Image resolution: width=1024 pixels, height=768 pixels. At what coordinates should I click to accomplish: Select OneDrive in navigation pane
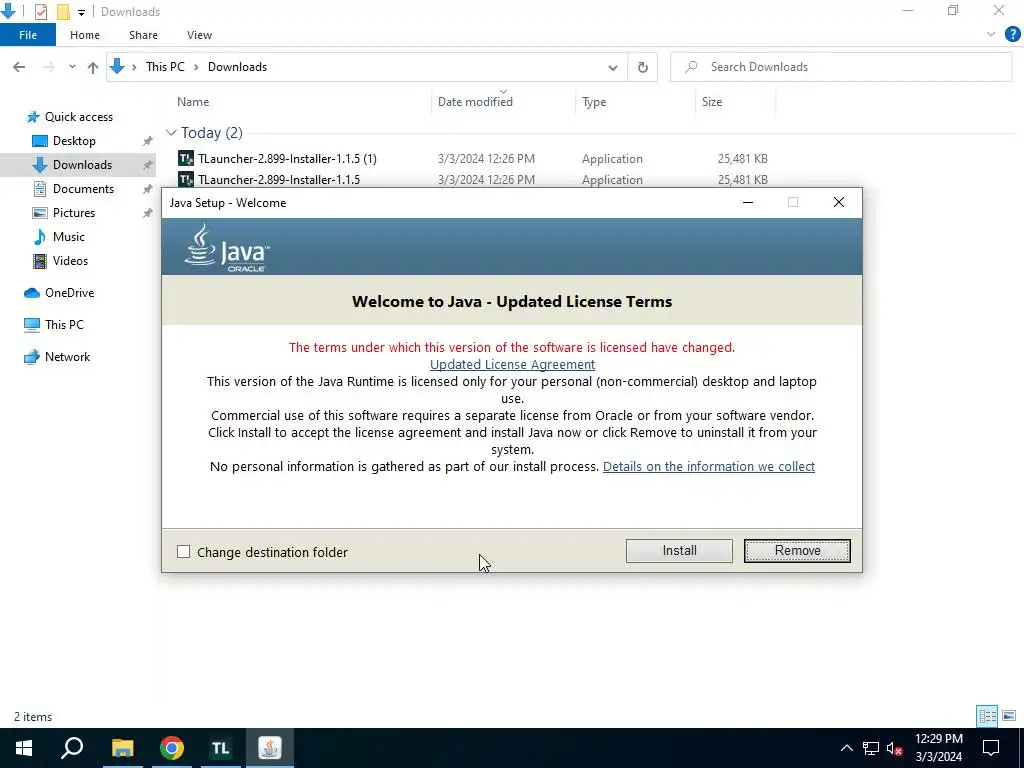69,293
